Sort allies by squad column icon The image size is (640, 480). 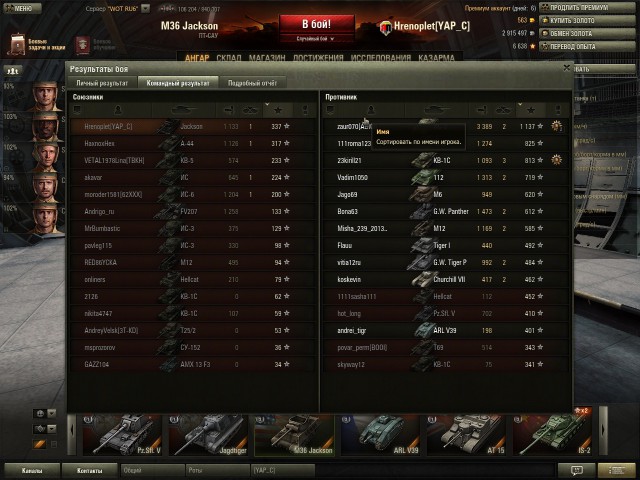click(77, 110)
